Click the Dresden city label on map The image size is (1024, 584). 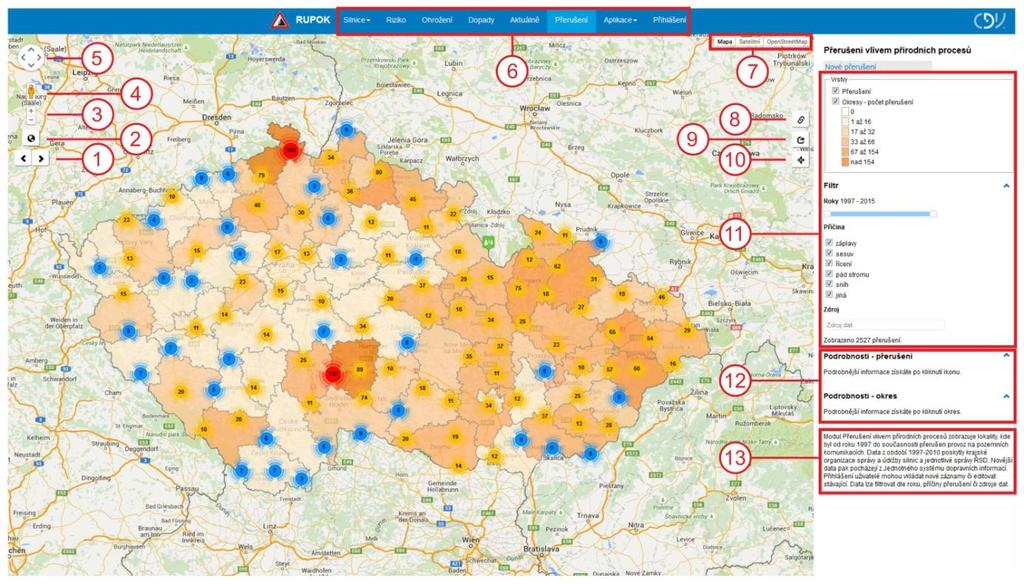(x=216, y=118)
